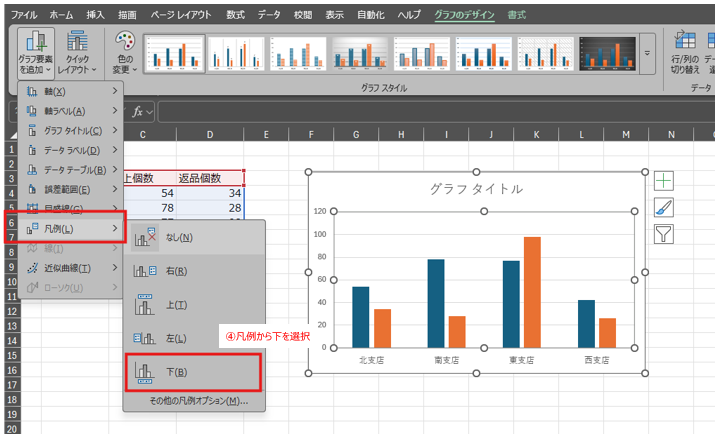Viewport: 716px width, 434px height.
Task: Click the funnel Chart Filters button
Action: [x=664, y=234]
